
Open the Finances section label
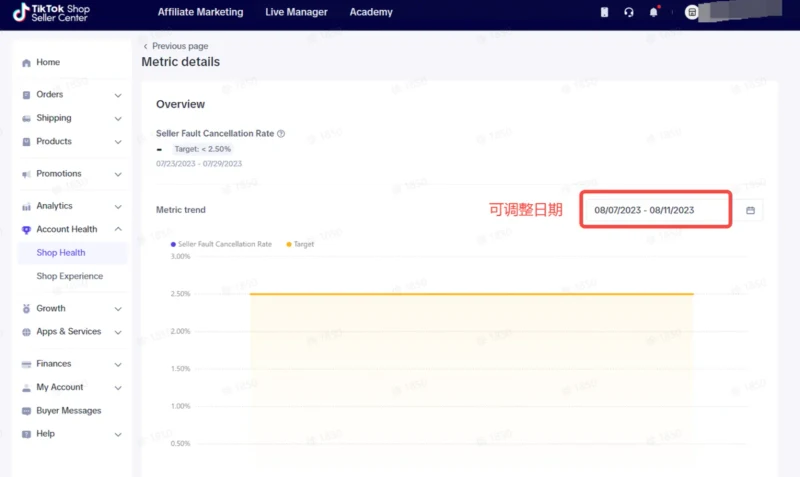click(x=54, y=364)
